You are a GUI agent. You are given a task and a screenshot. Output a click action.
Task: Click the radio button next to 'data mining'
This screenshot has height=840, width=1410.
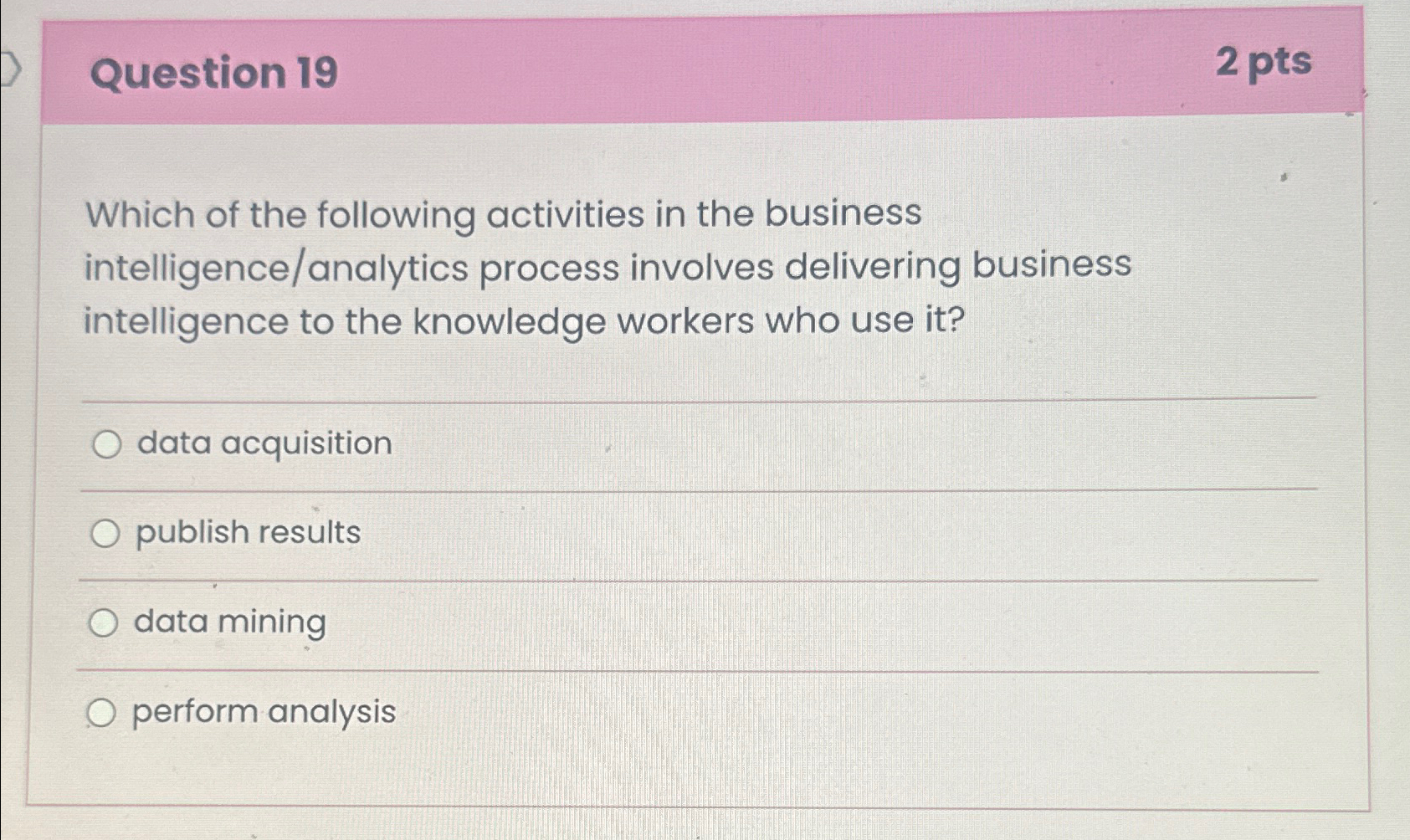104,623
